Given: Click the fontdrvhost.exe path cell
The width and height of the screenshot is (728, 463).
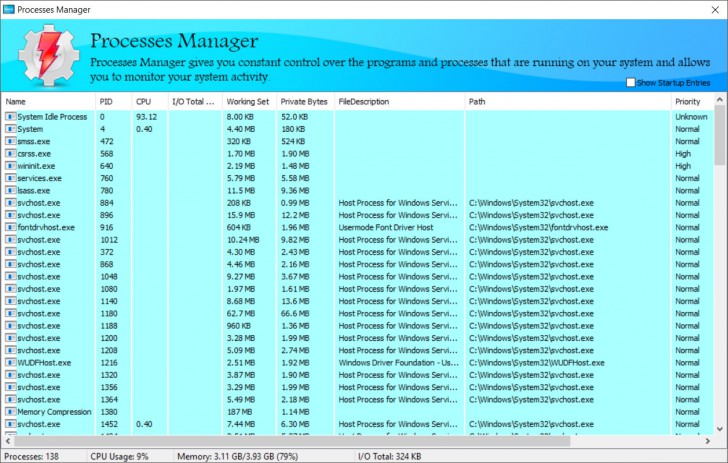Looking at the screenshot, I should 539,227.
